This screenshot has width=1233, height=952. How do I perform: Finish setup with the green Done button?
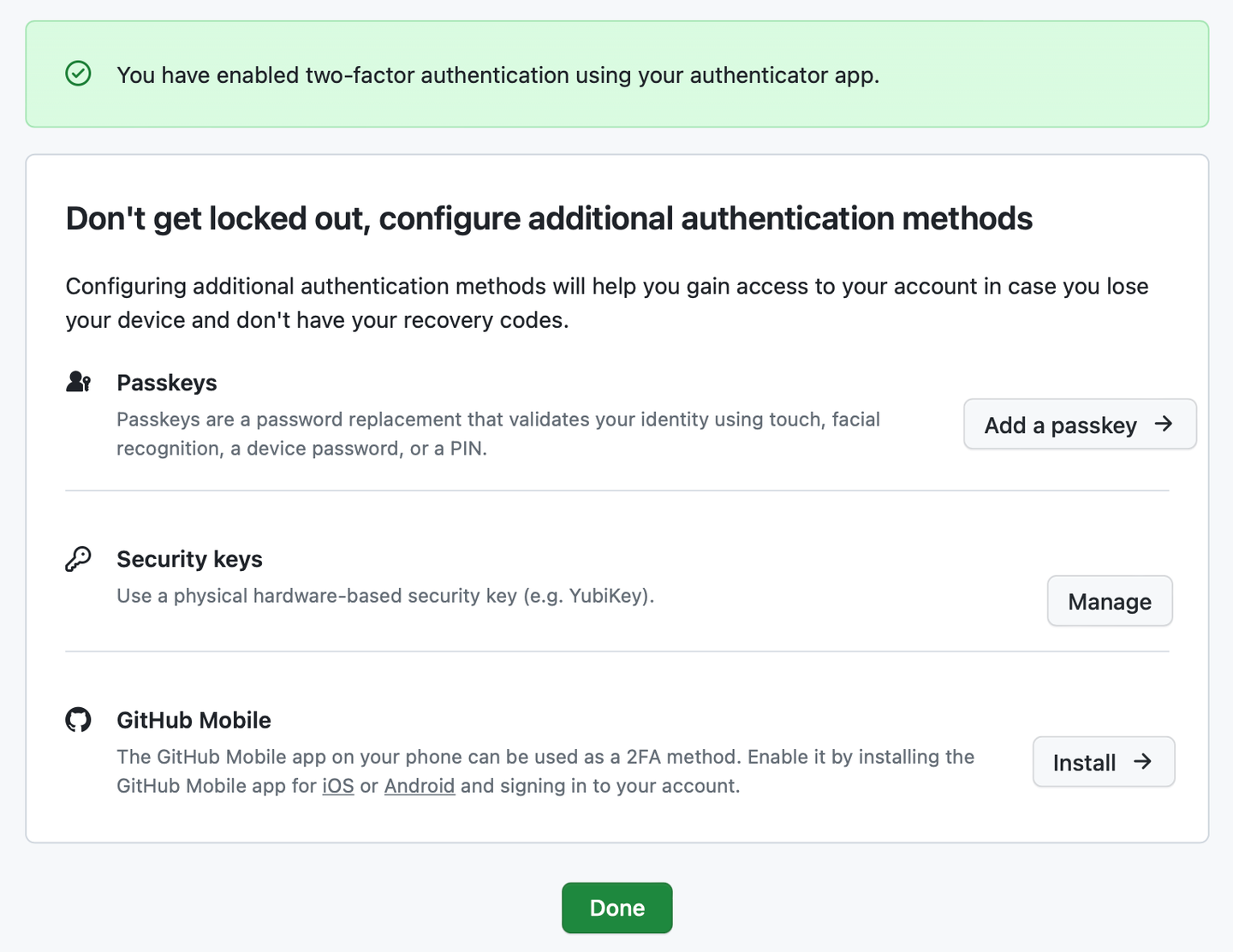[616, 907]
